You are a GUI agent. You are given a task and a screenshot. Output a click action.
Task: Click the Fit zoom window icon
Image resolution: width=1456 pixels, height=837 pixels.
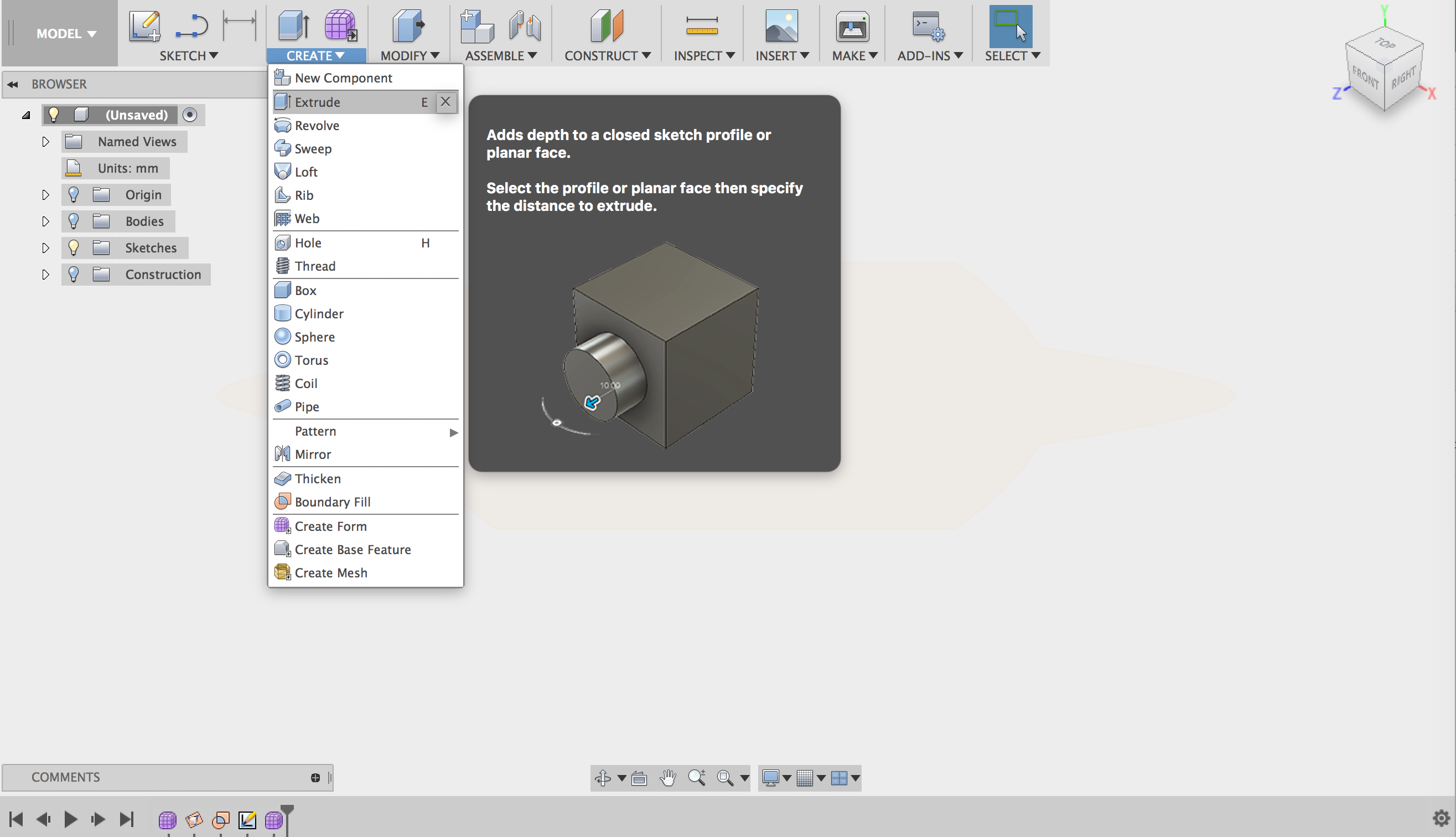tap(725, 778)
